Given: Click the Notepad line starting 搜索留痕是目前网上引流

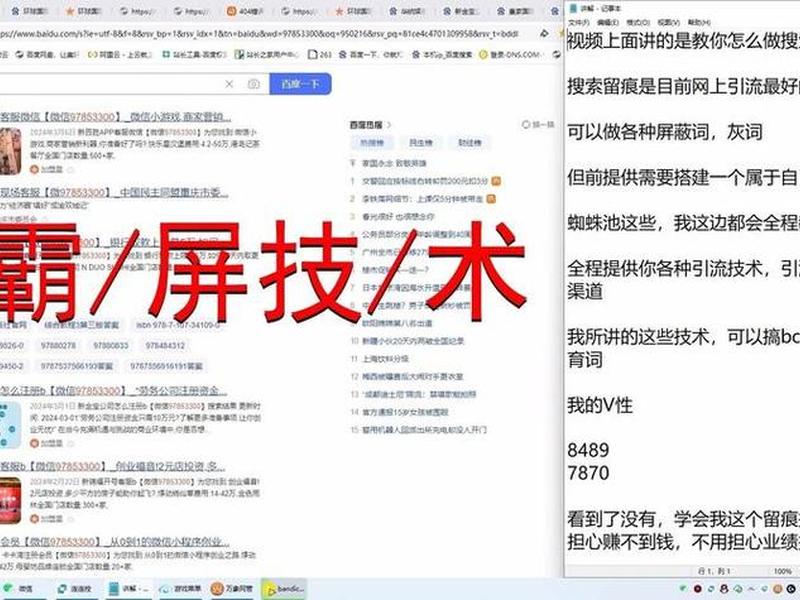Looking at the screenshot, I should pos(683,86).
